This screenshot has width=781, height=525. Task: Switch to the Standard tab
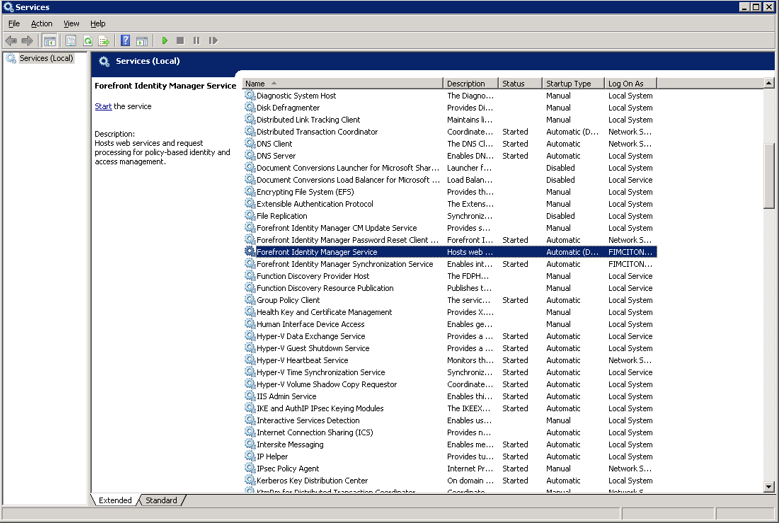(161, 500)
